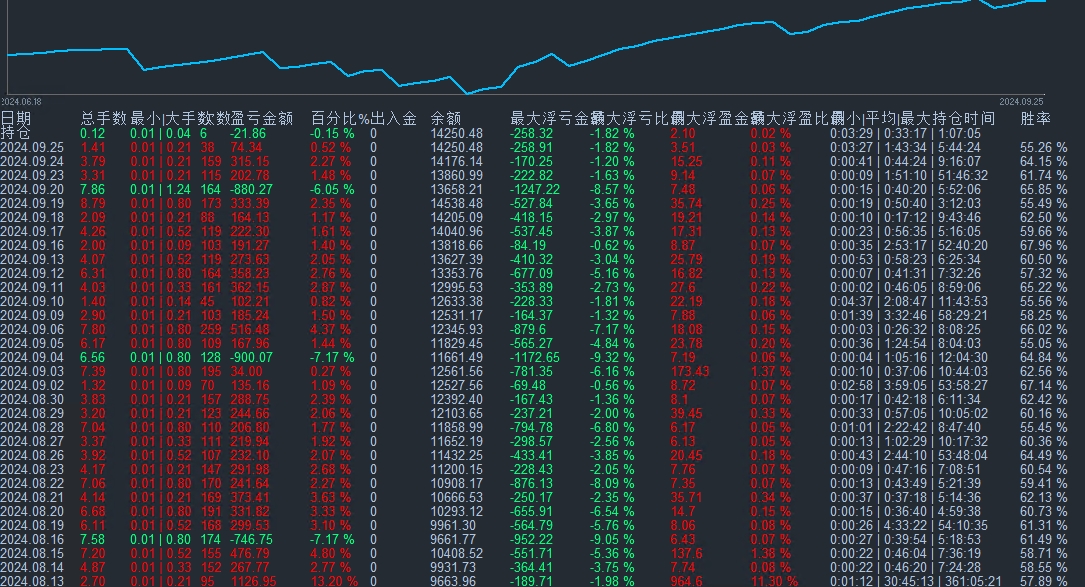
Task: Click the 日期 column header
Action: point(16,118)
